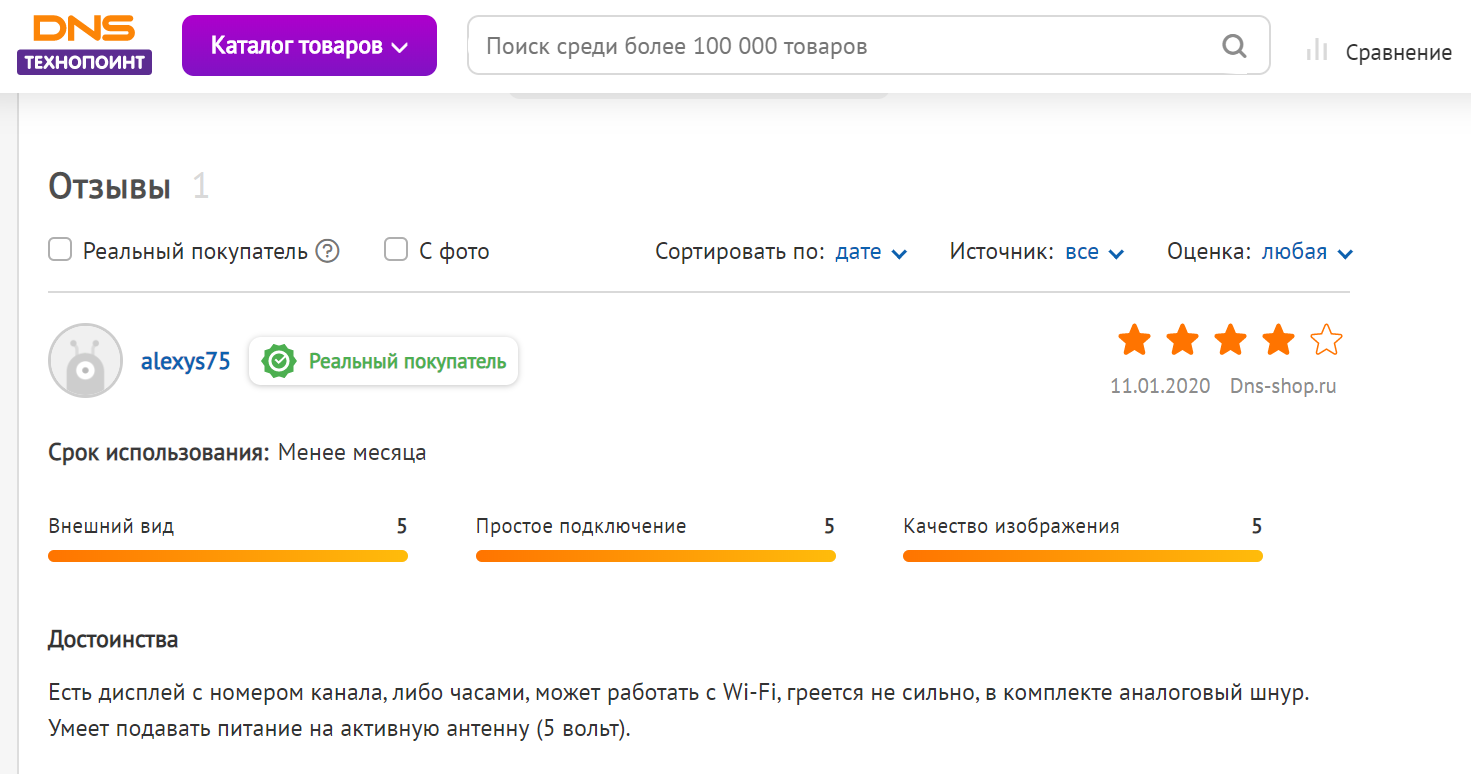The image size is (1471, 774).
Task: Open the Источник все dropdown
Action: 1095,252
